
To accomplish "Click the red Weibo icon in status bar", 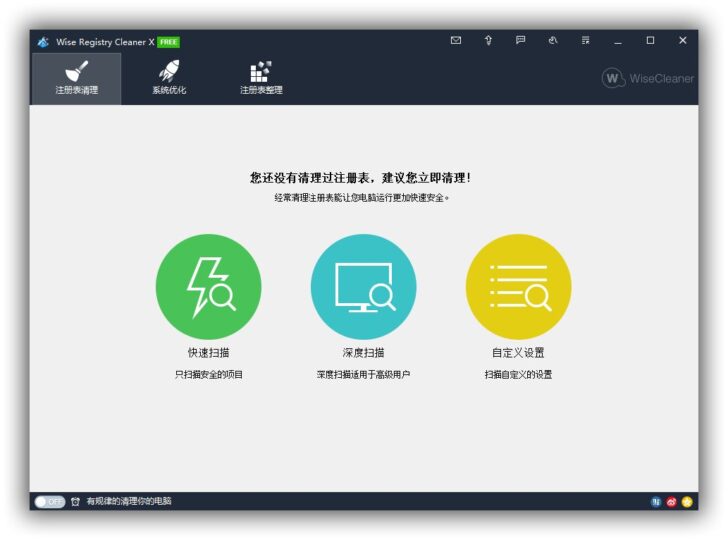I will pyautogui.click(x=671, y=502).
